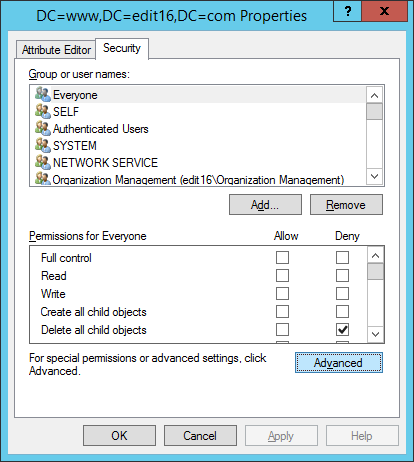Click the SYSTEM account icon
This screenshot has width=414, height=462.
[43, 145]
